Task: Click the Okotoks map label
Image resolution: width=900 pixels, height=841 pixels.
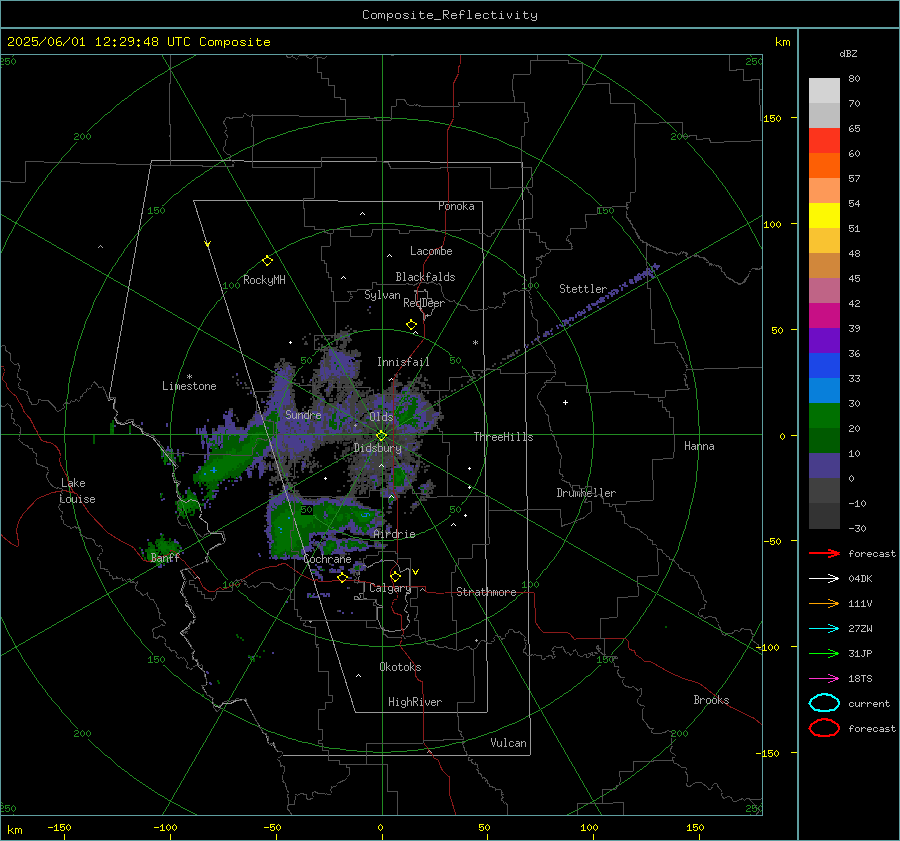Action: tap(400, 666)
